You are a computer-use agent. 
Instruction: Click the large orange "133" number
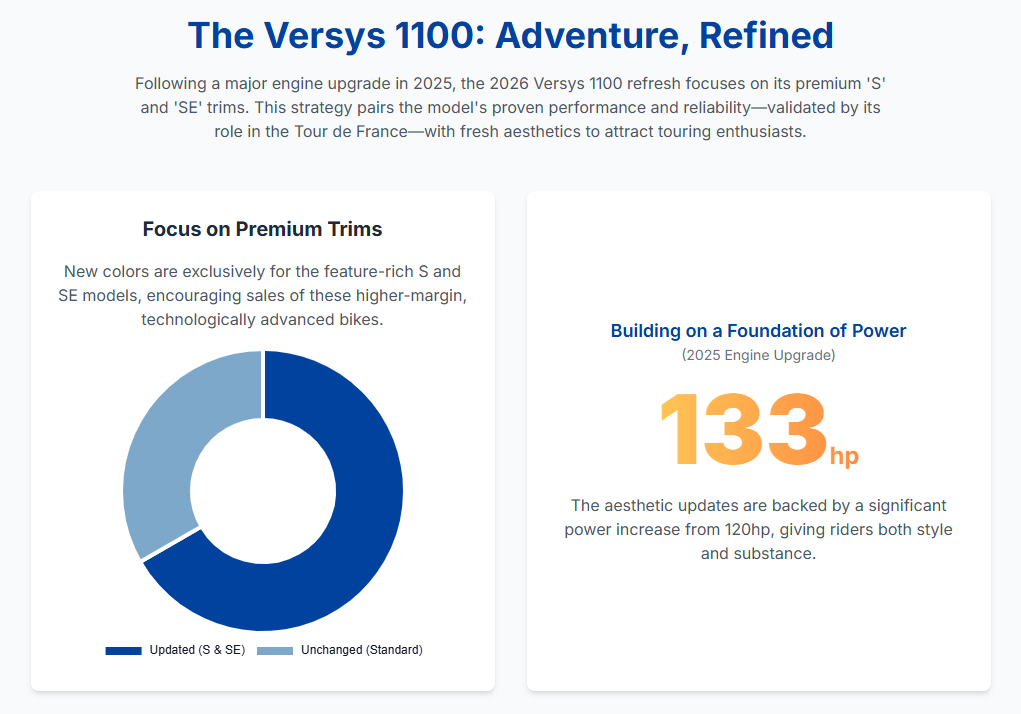click(x=742, y=432)
